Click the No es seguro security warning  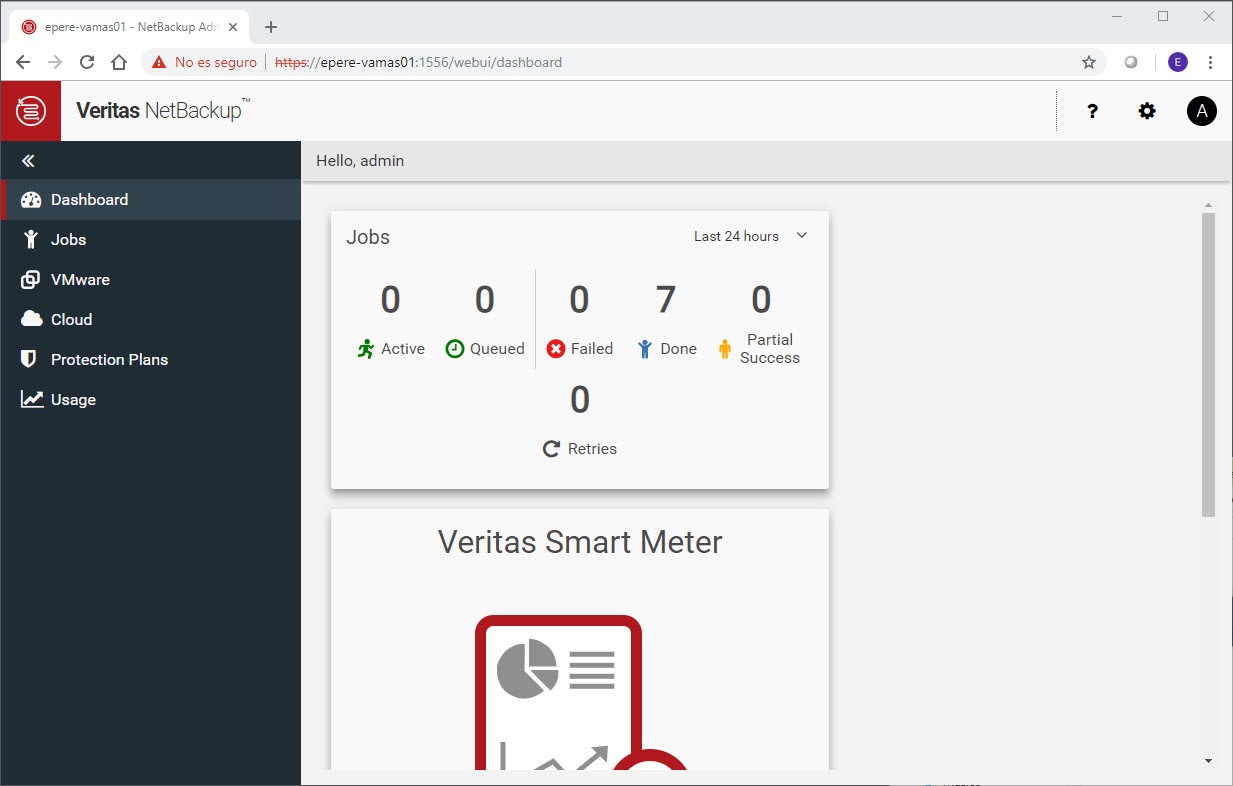(x=204, y=62)
